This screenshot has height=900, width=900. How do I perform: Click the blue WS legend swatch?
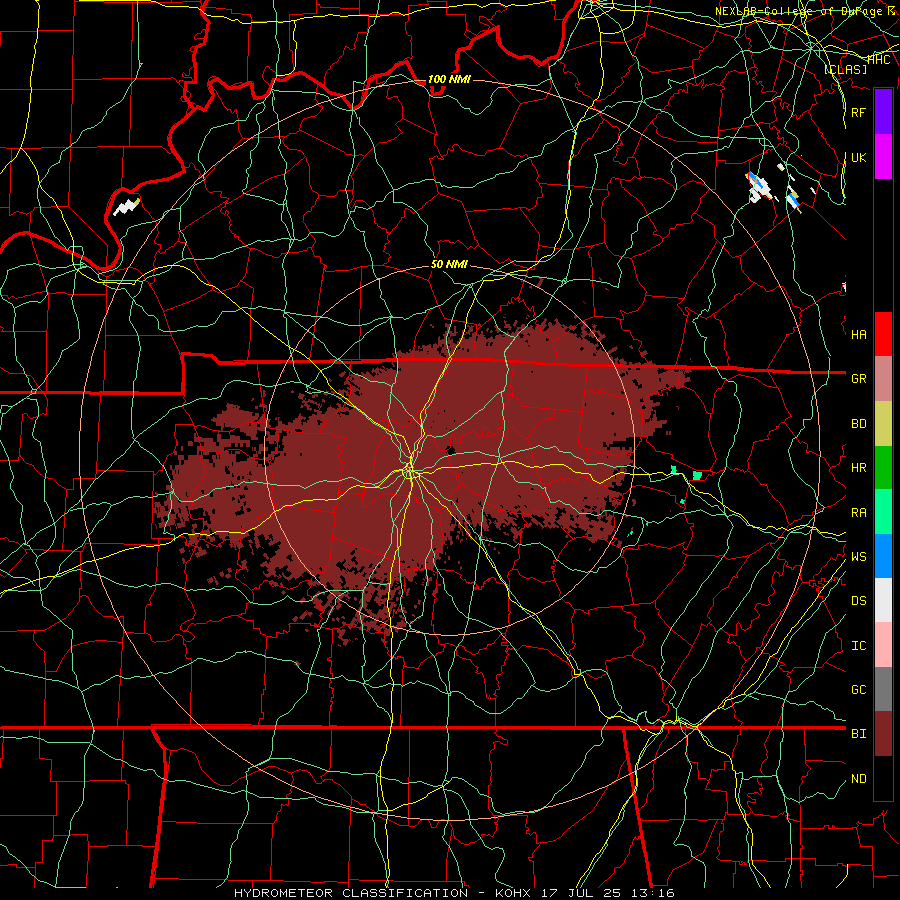(x=883, y=556)
